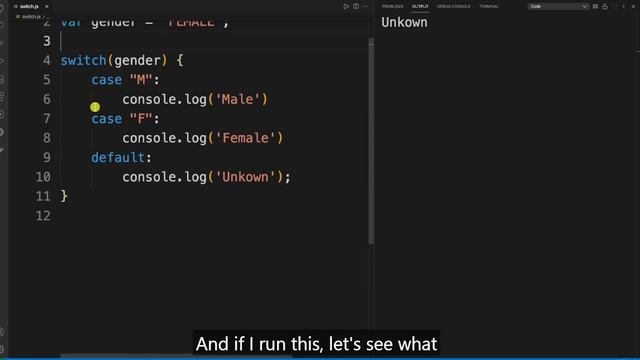Click the 'Unkown' string on line 10
640x360 pixels.
tap(245, 177)
